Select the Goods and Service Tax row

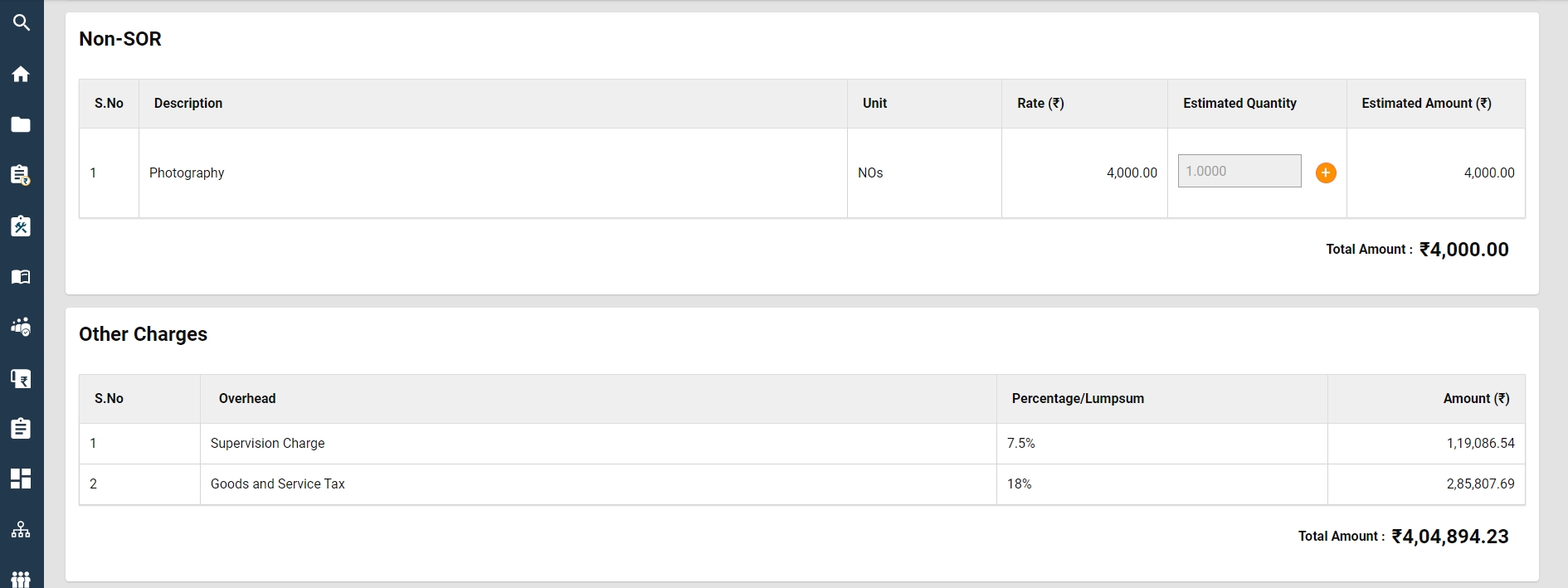278,484
